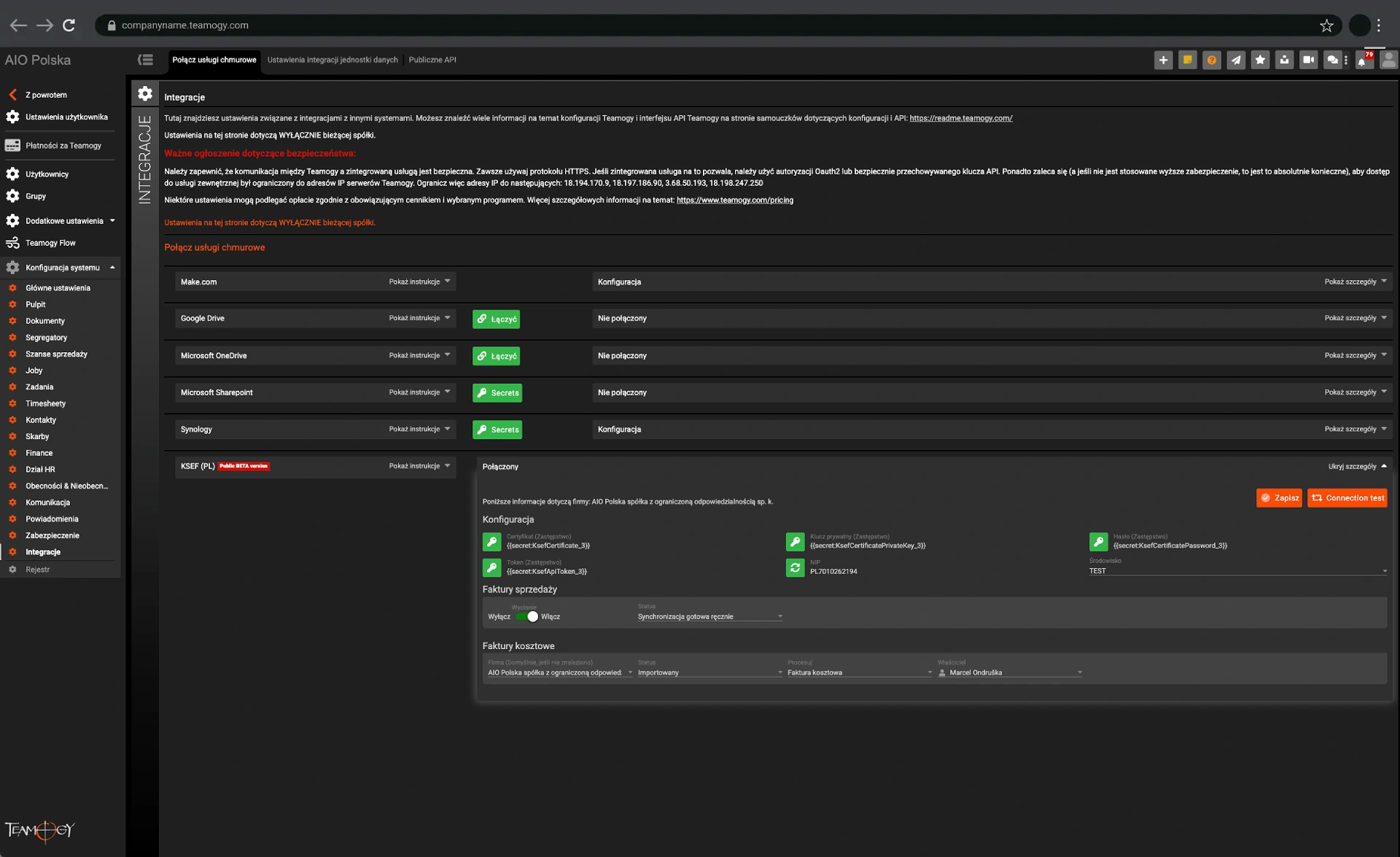Image resolution: width=1400 pixels, height=857 pixels.
Task: Expand Pokaż instrukcje for Google Drive
Action: click(x=419, y=318)
